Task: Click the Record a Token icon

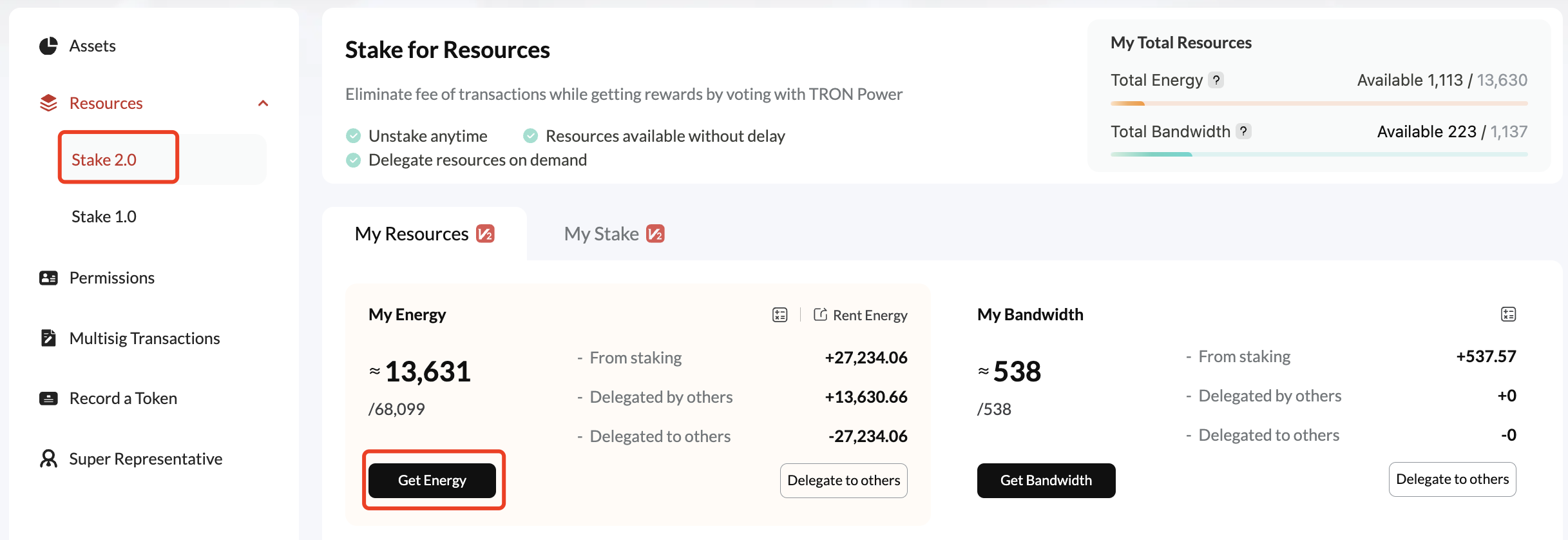Action: tap(48, 398)
